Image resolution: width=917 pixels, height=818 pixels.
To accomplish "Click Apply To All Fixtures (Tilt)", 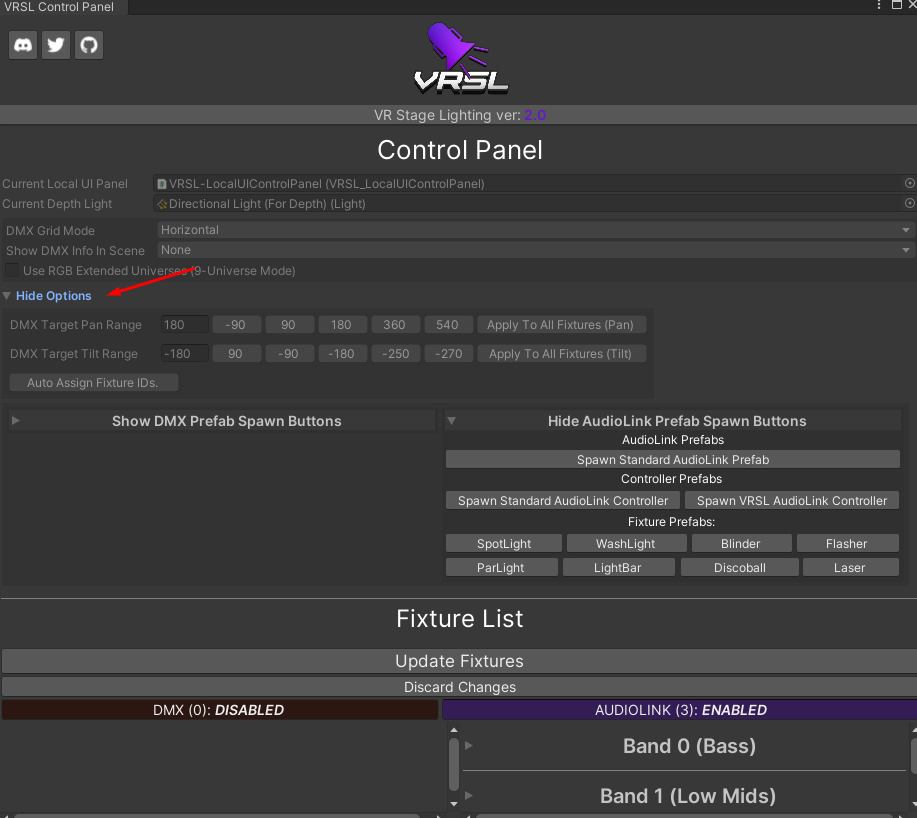I will 561,354.
